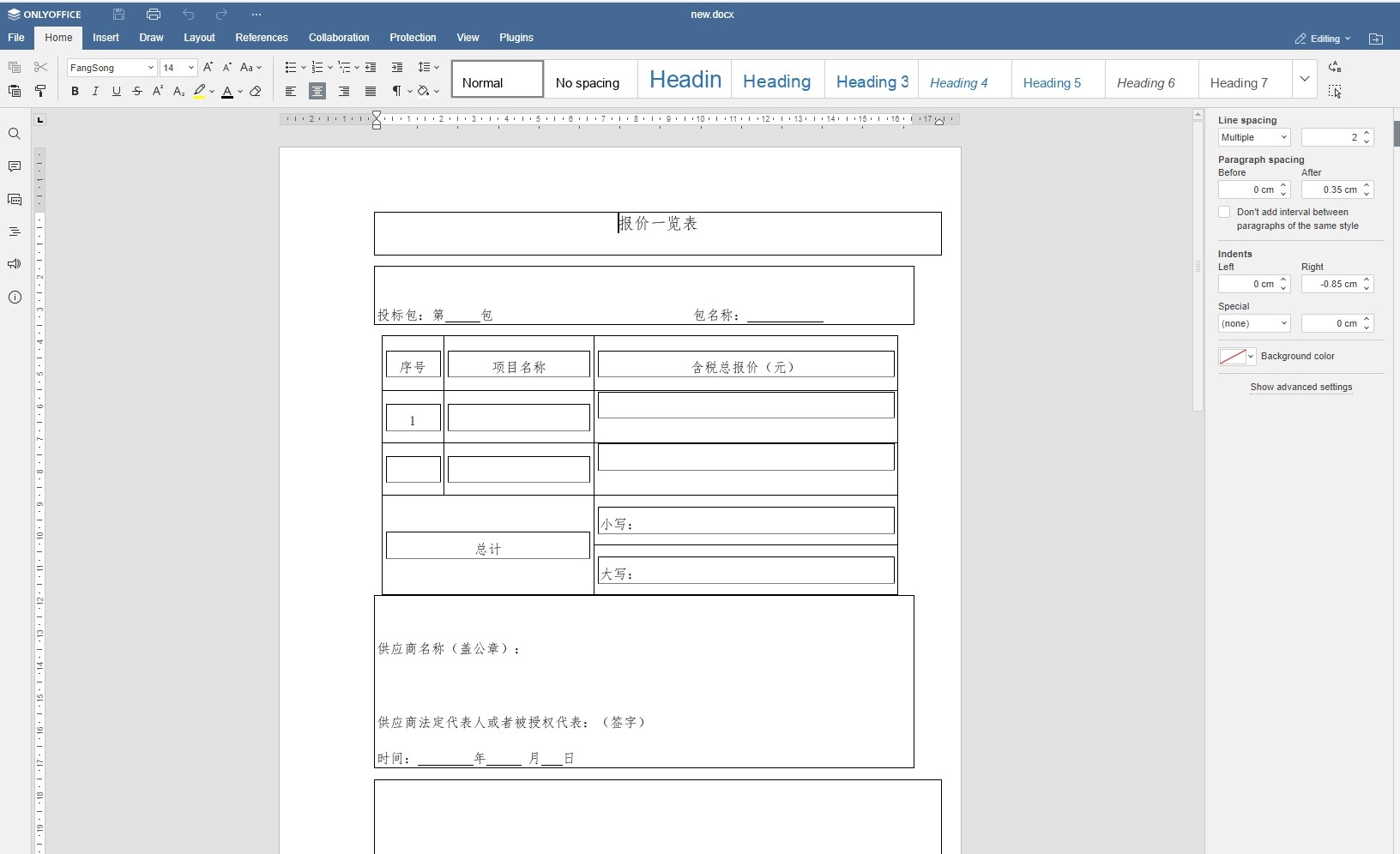This screenshot has width=1400, height=854.
Task: Expand the heading styles gallery
Action: [1304, 79]
